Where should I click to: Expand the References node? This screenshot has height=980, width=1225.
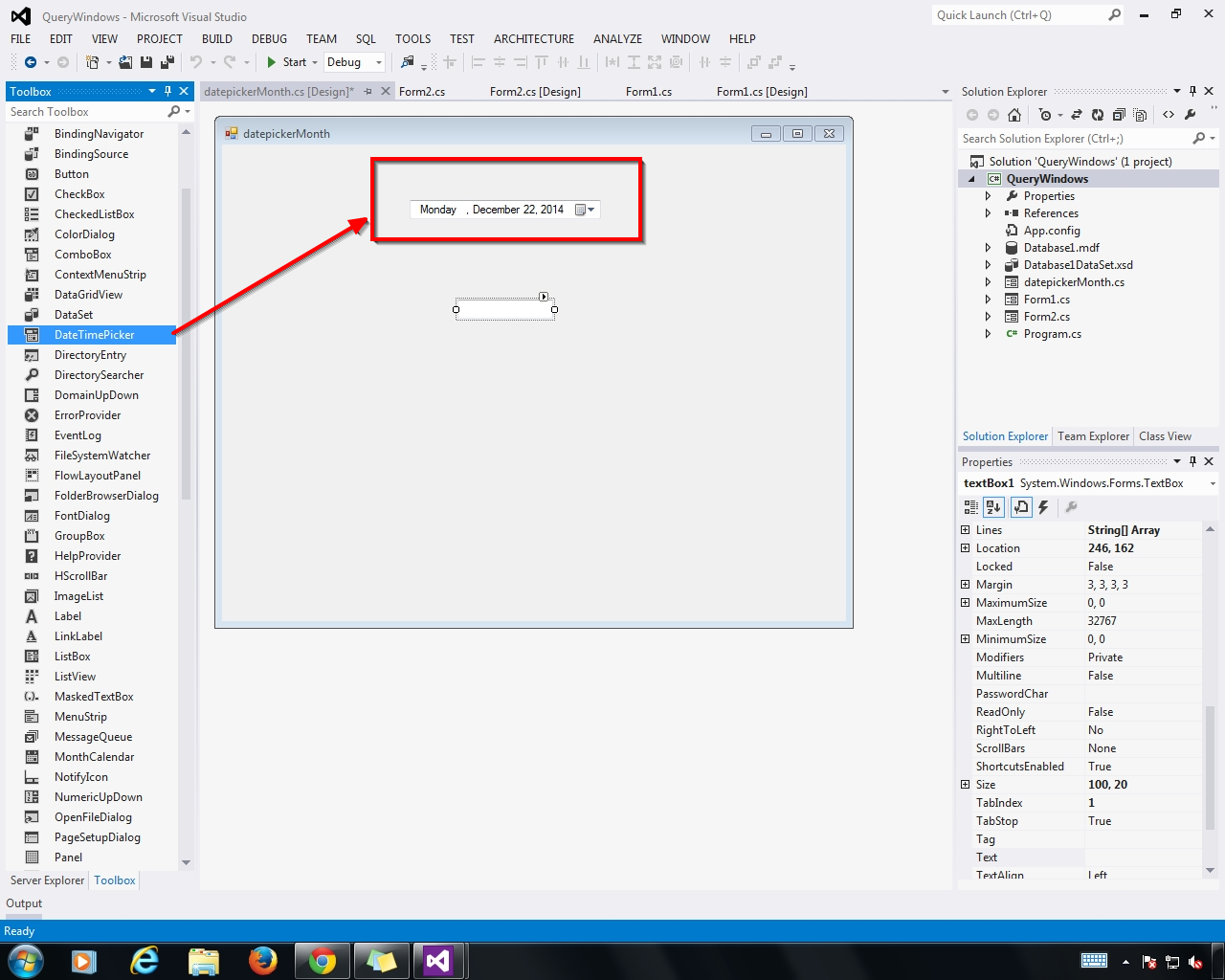click(x=989, y=213)
